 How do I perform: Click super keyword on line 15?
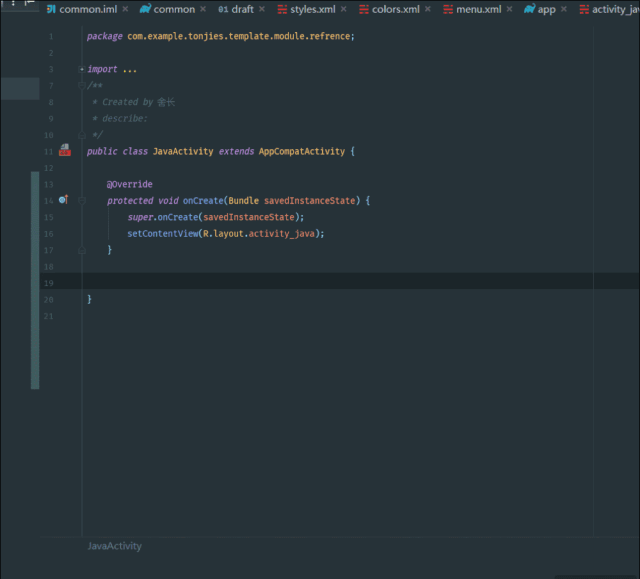tap(140, 217)
